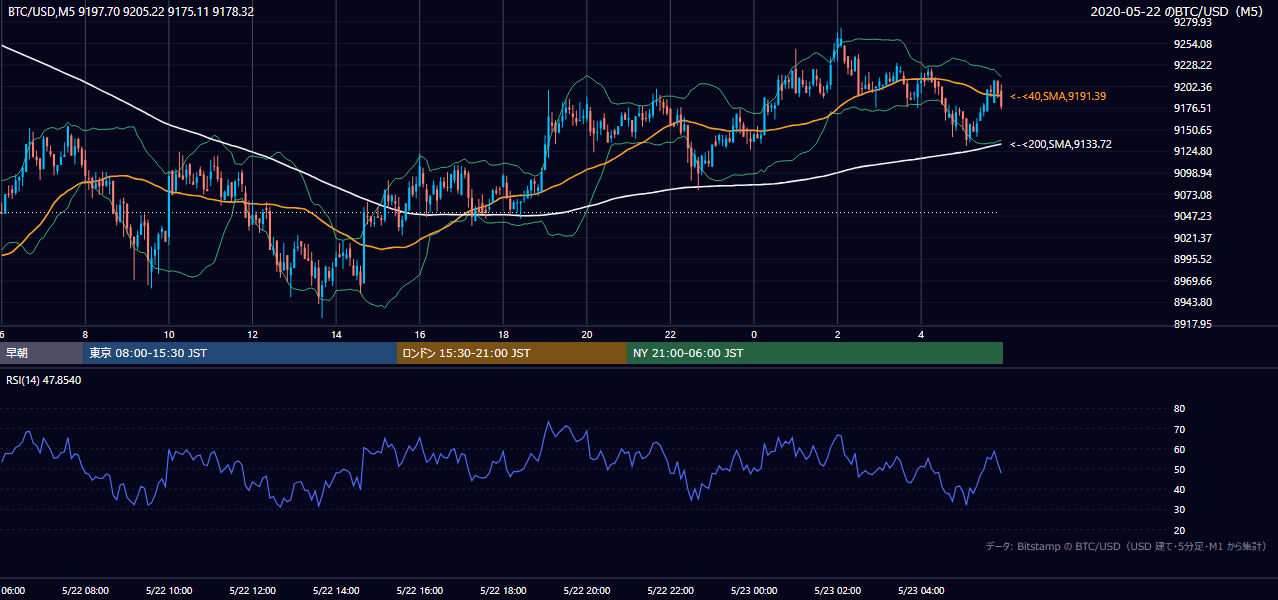
Task: Click the Bitstamp data source note
Action: [x=1126, y=546]
